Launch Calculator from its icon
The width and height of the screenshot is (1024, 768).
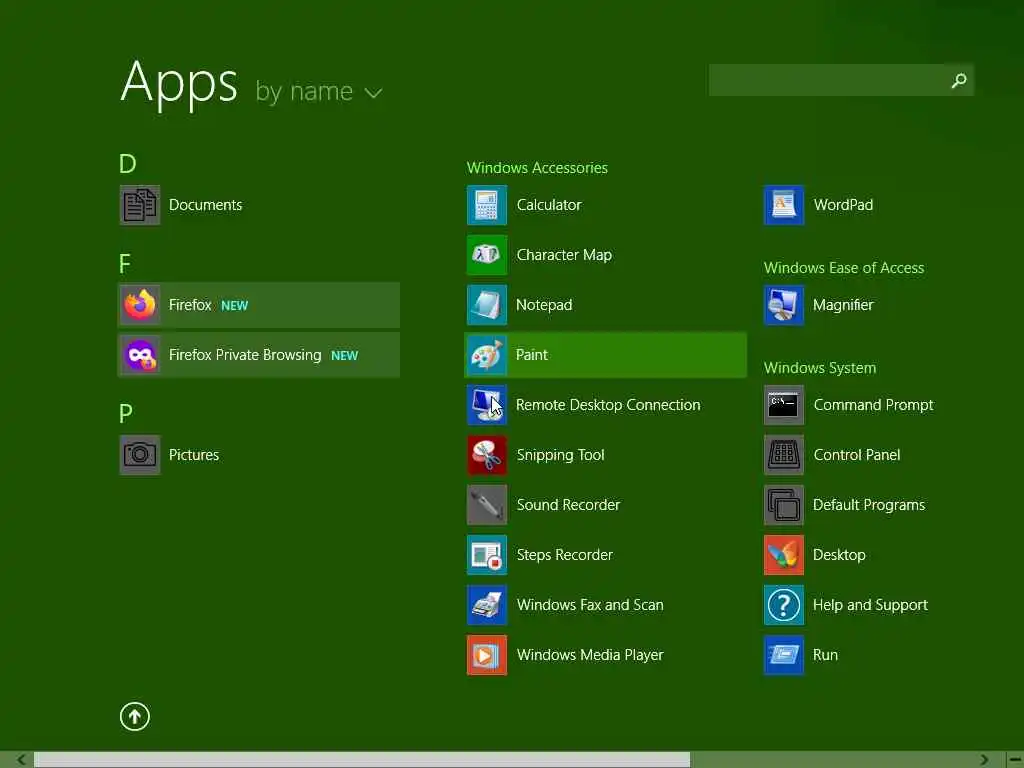pyautogui.click(x=487, y=205)
